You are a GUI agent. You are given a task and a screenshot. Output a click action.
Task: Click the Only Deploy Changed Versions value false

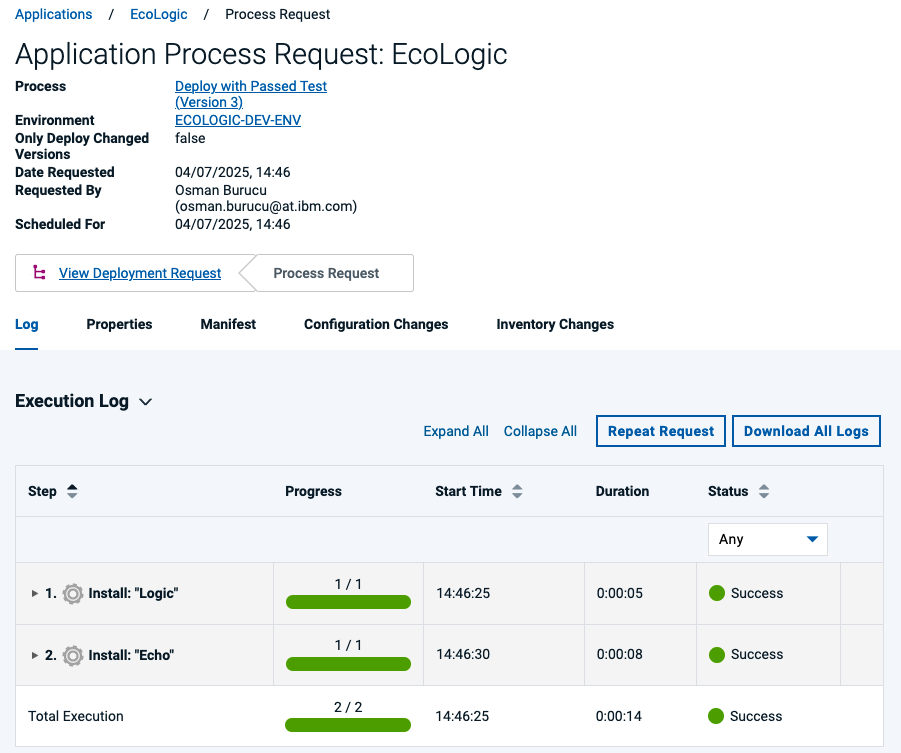(x=190, y=138)
